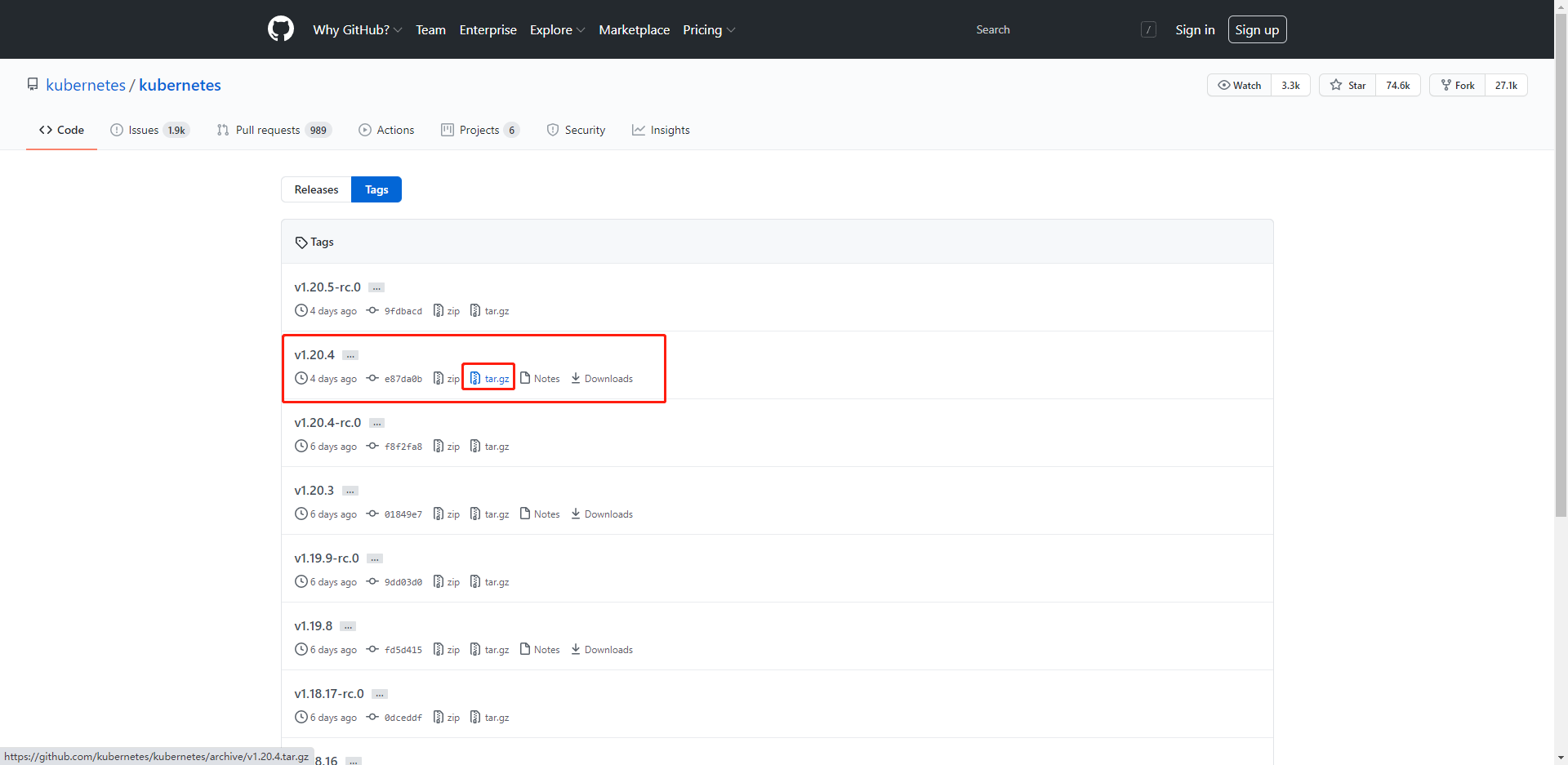Download tar.gz for v1.19.9-rc.0

click(x=490, y=582)
